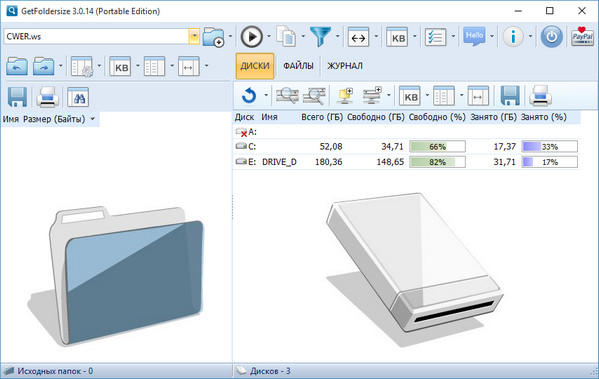Click the PayPal donate icon
The width and height of the screenshot is (599, 379).
tap(582, 37)
